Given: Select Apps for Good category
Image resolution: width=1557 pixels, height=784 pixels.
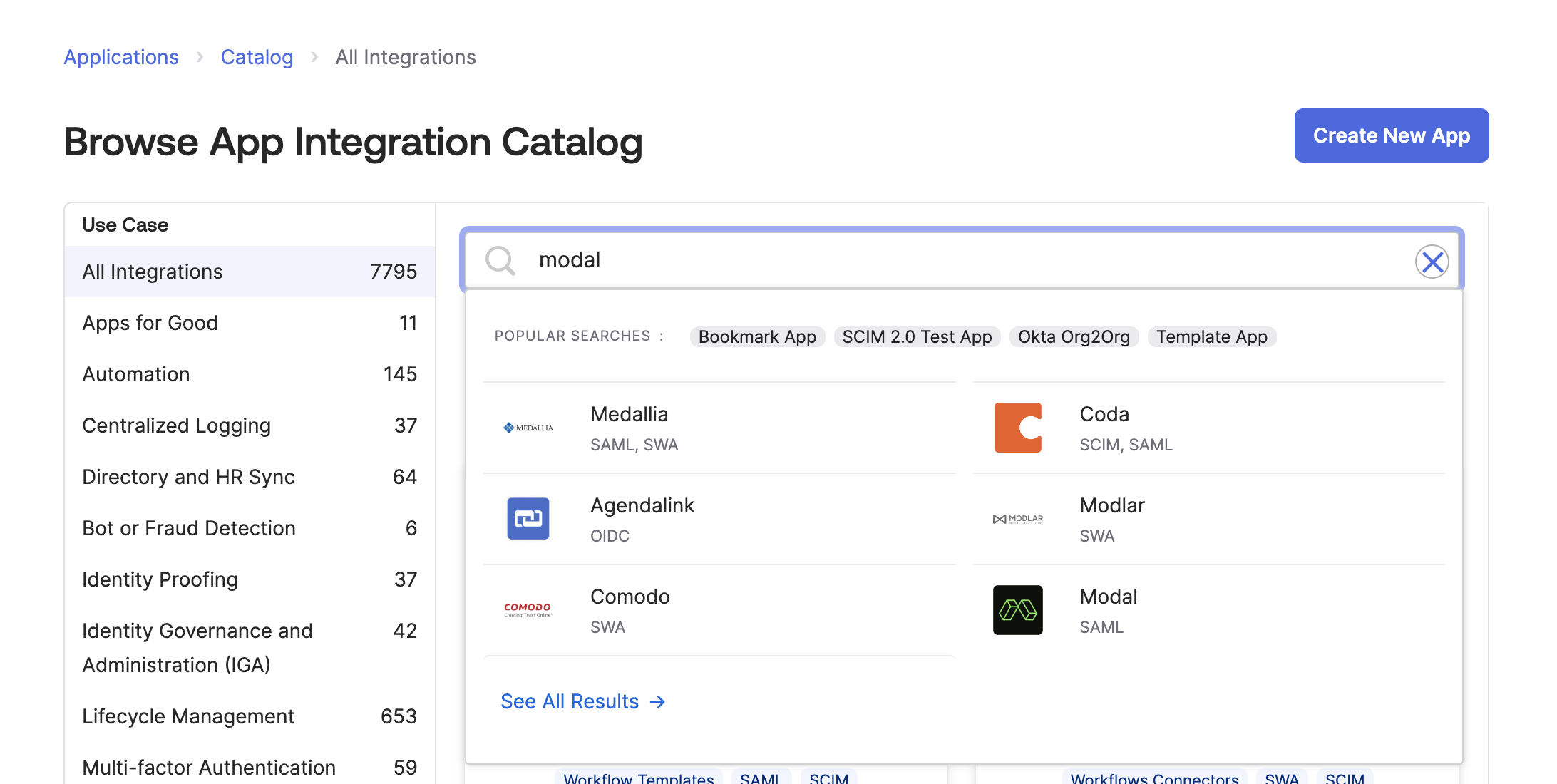Looking at the screenshot, I should pos(150,323).
